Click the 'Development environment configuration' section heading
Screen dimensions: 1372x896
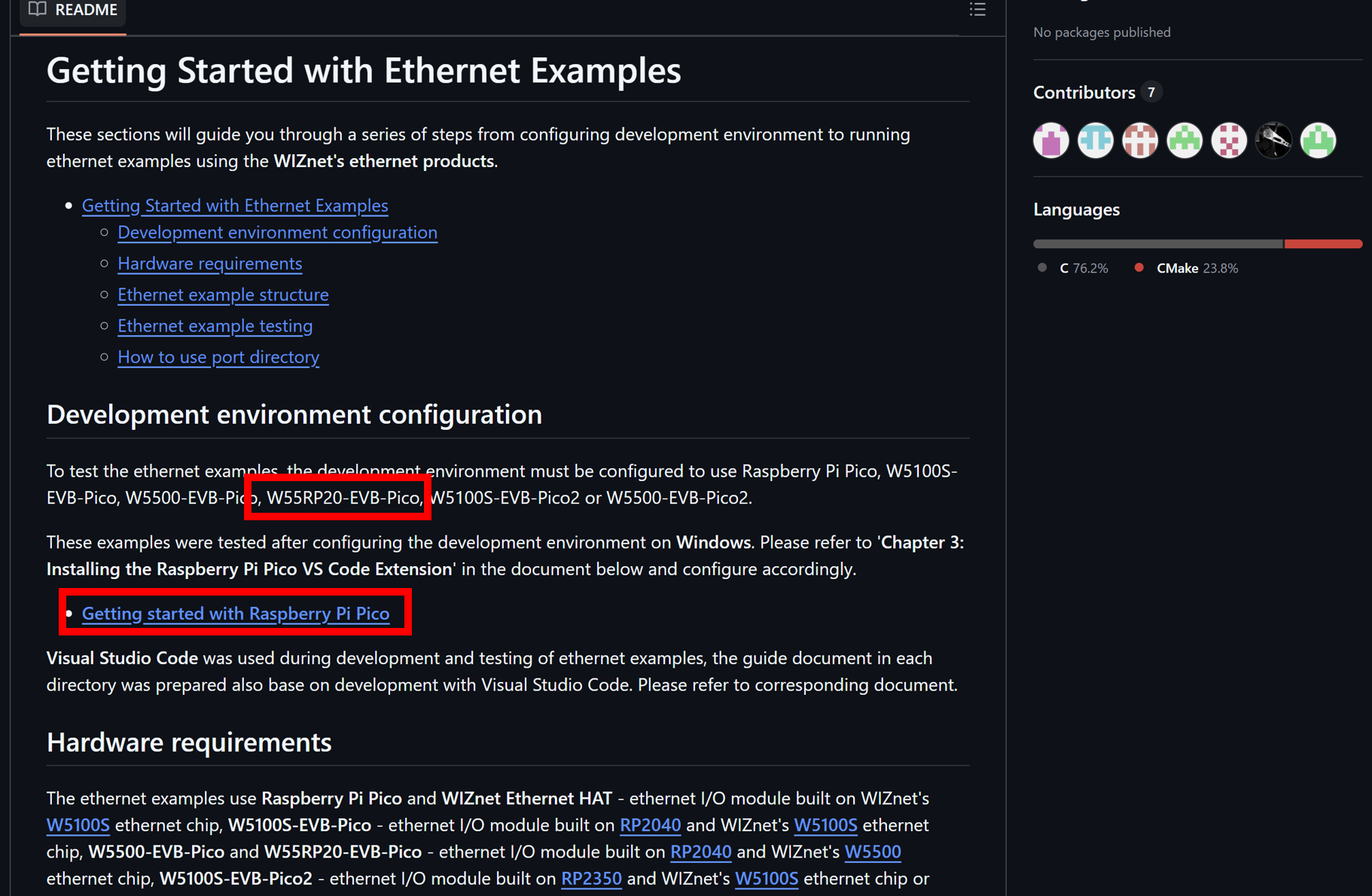[x=294, y=415]
